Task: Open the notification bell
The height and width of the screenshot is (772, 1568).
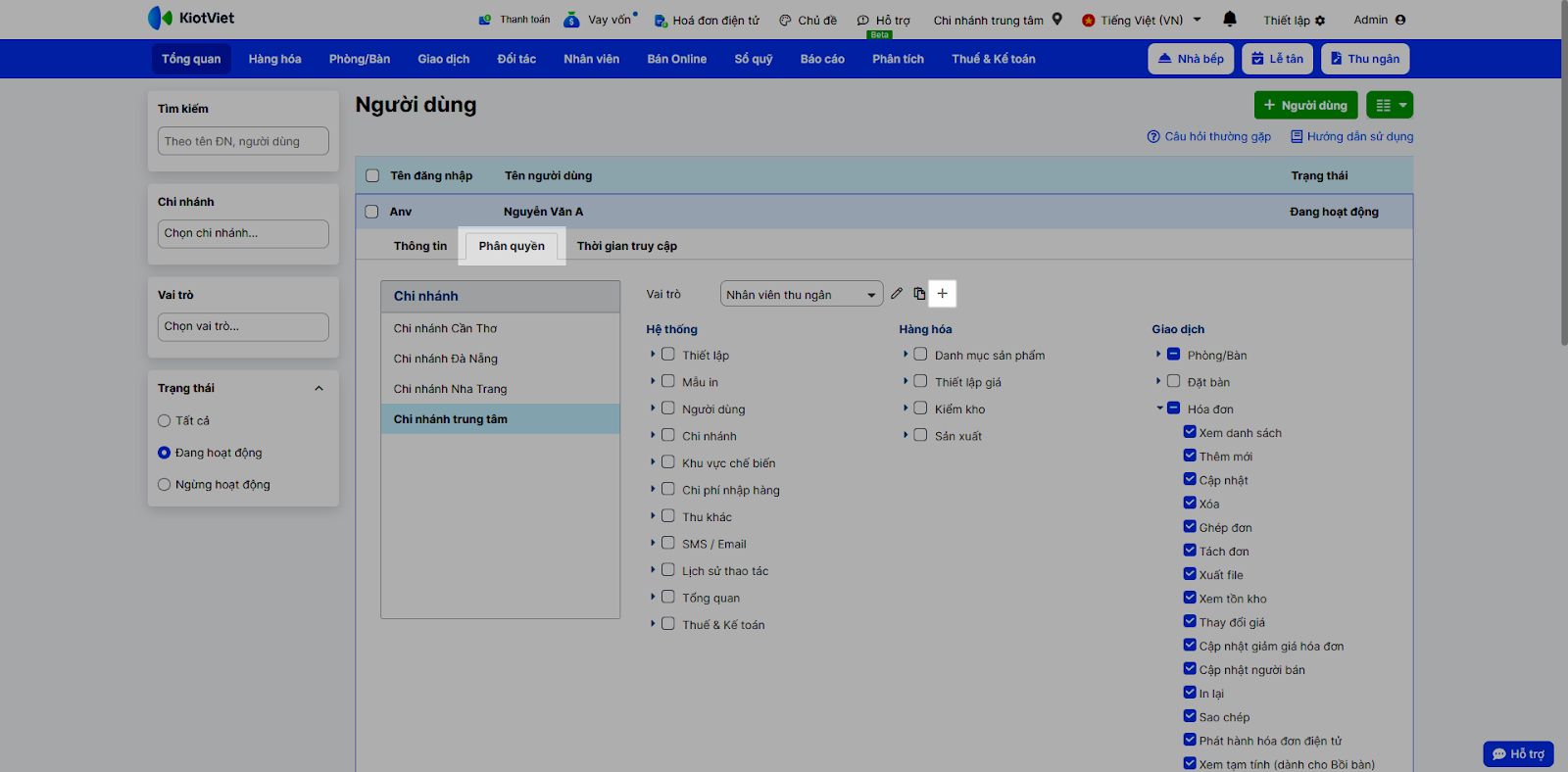Action: tap(1230, 20)
